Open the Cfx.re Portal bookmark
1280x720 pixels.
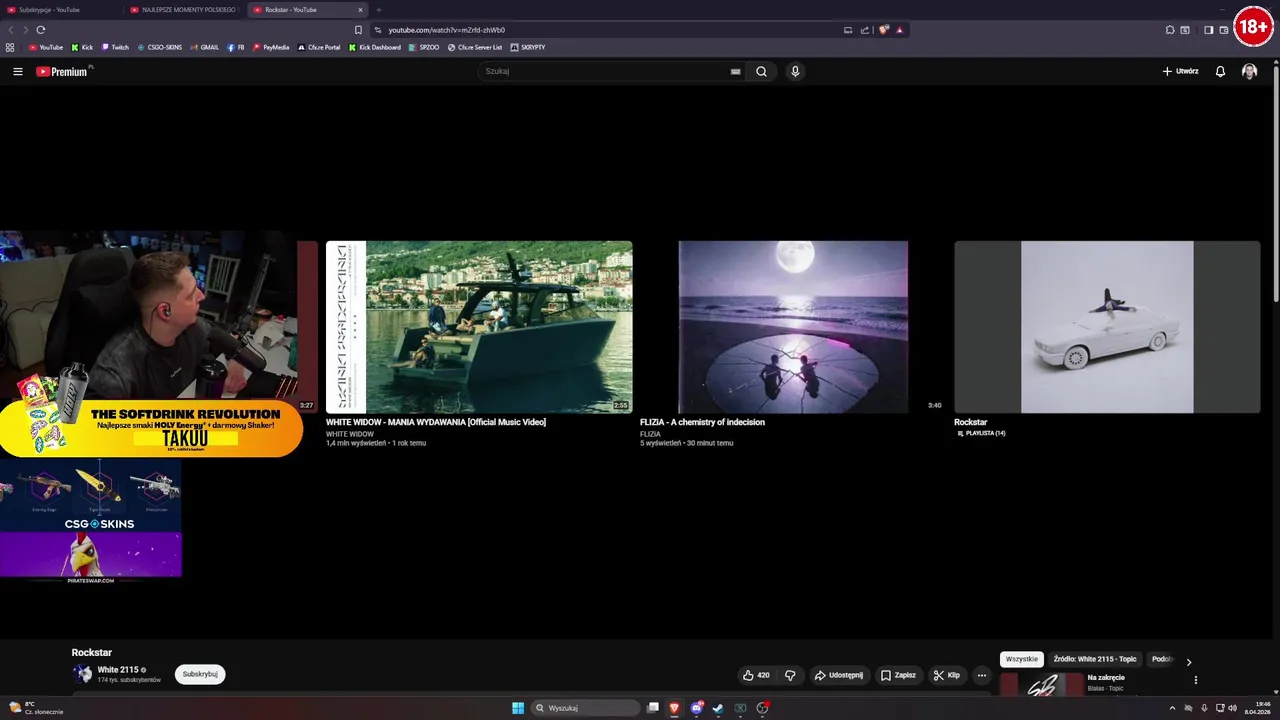click(x=319, y=47)
